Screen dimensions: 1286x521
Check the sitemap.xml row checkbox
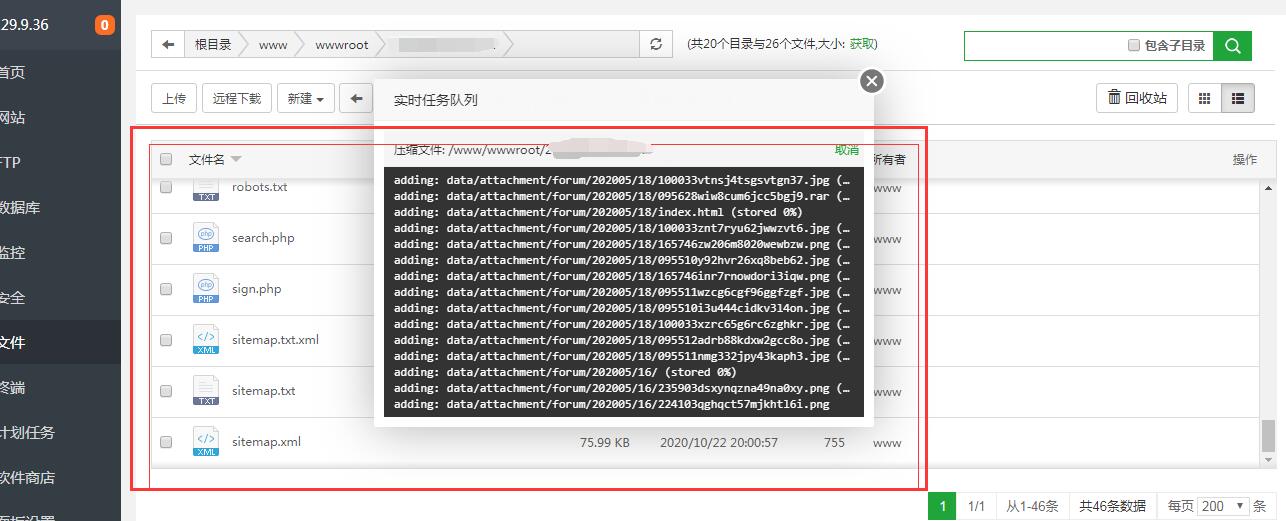166,442
